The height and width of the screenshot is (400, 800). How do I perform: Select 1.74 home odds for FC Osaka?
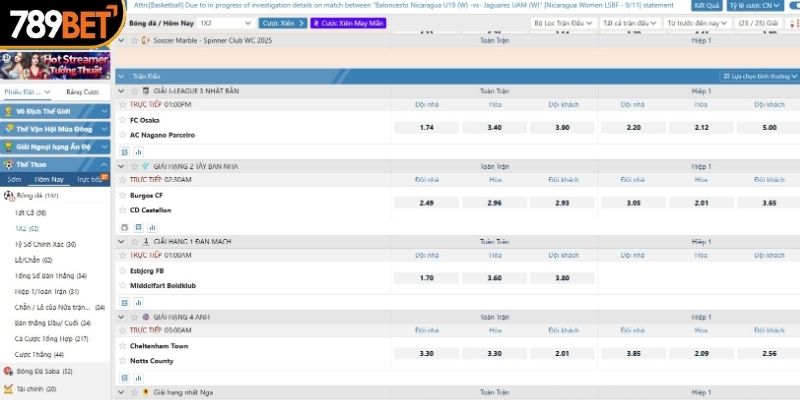tap(426, 128)
